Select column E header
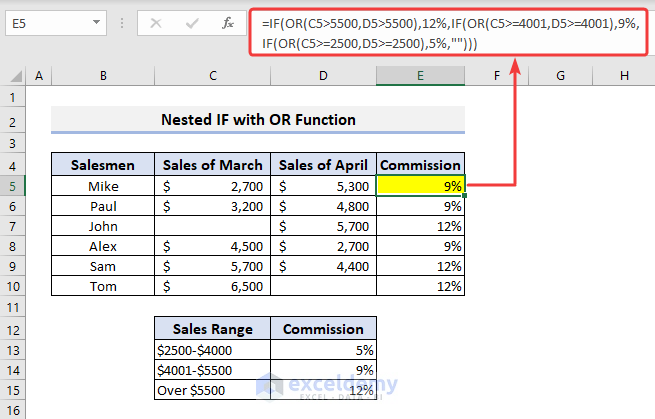 tap(421, 75)
